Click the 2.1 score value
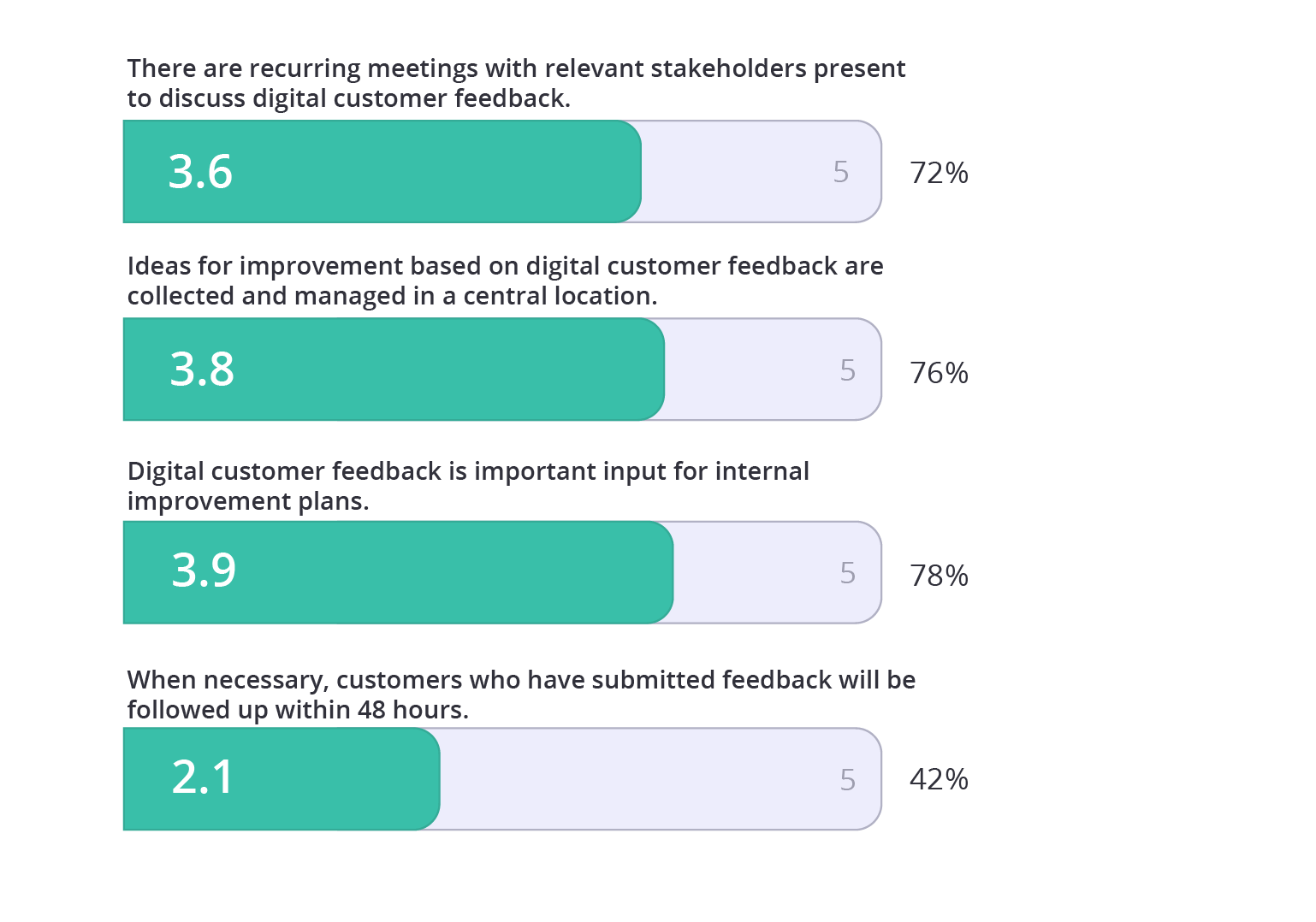 coord(203,777)
